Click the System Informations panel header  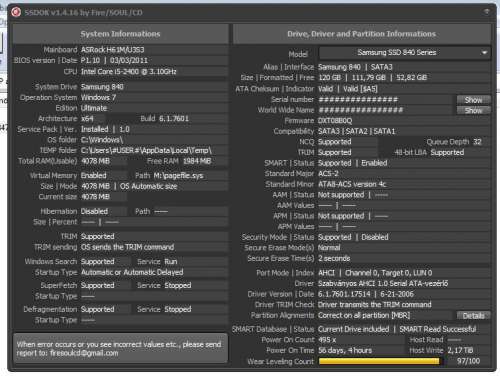click(120, 34)
